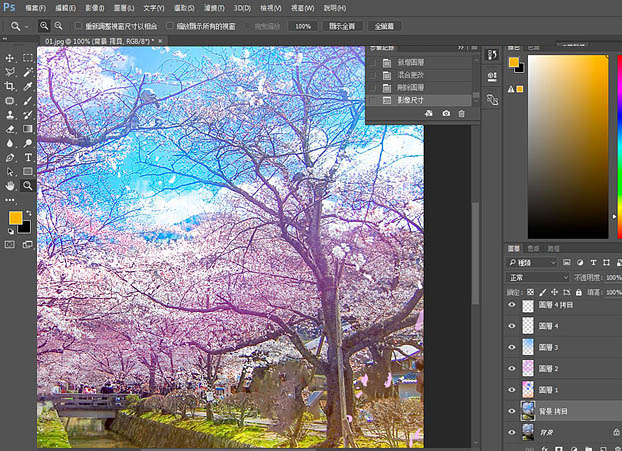Click the orange foreground color swatch in toolbar
This screenshot has width=622, height=451.
[x=15, y=218]
